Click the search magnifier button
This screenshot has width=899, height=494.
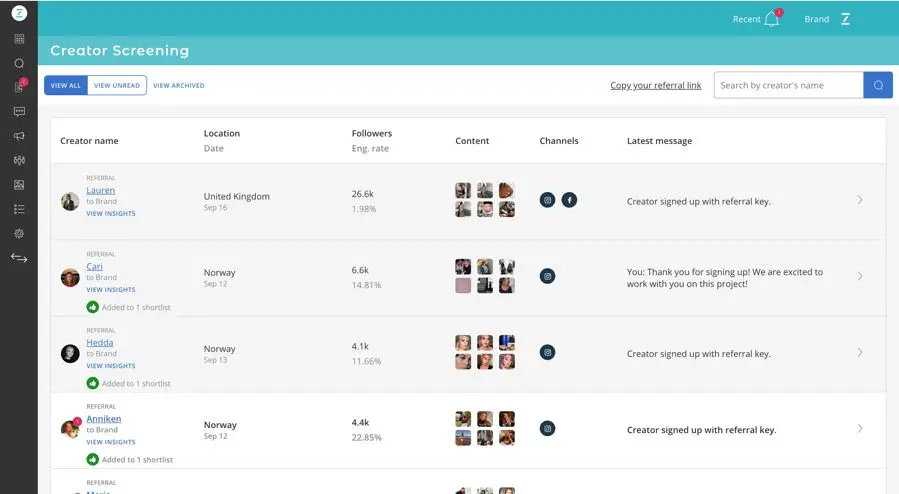pos(878,85)
